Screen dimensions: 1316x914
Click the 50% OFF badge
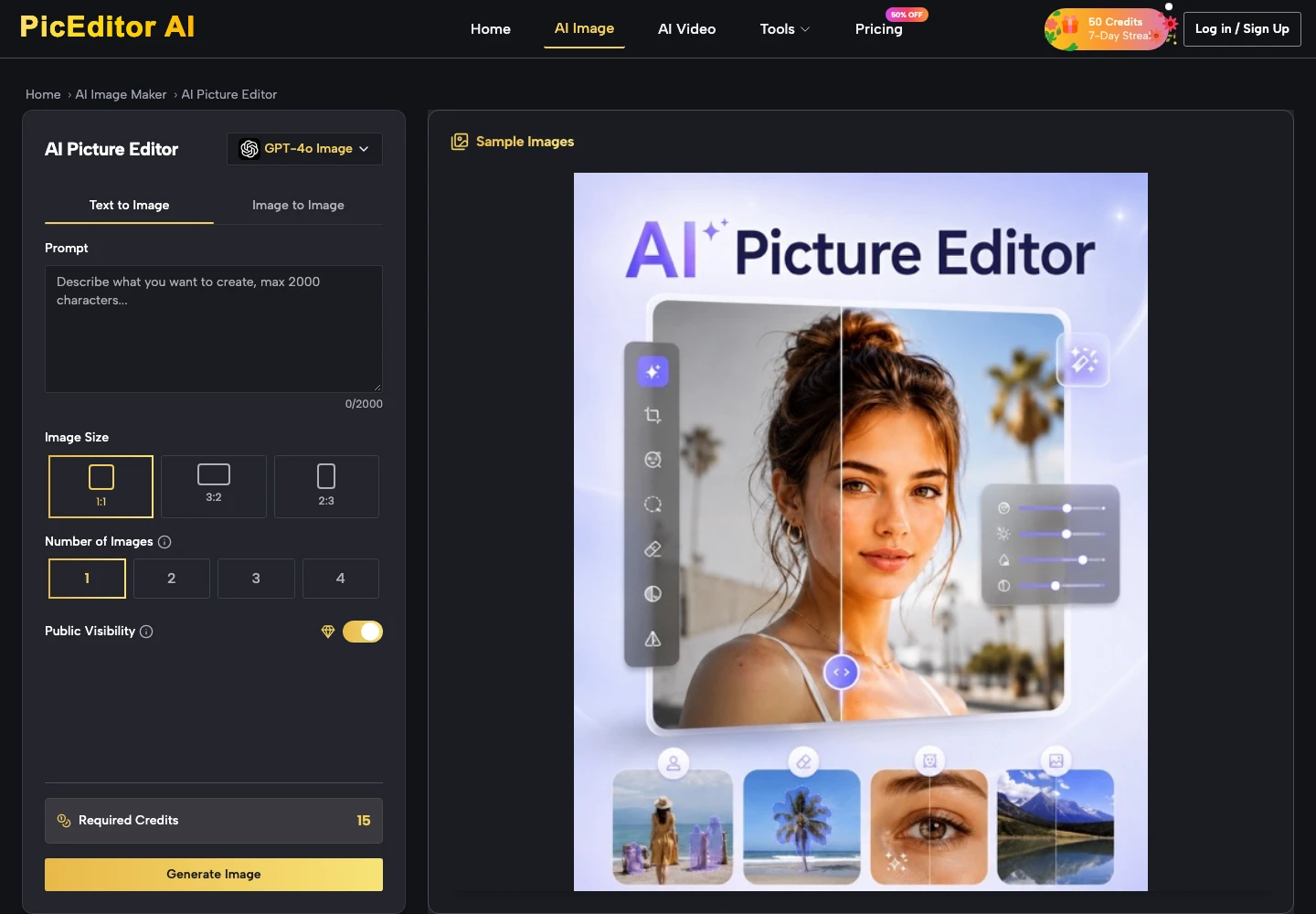coord(907,15)
